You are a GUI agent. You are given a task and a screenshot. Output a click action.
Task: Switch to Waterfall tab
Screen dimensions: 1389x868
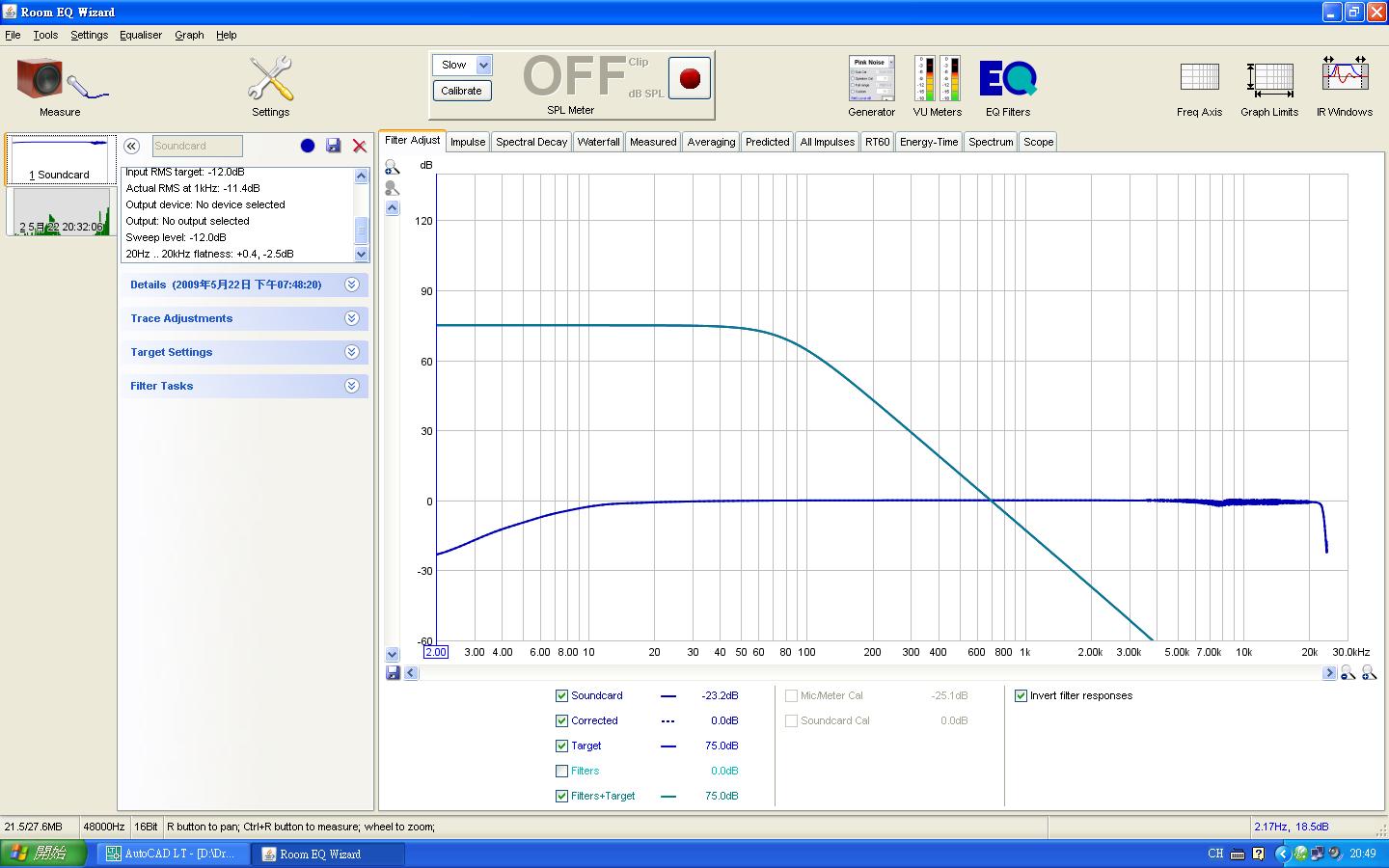[598, 142]
